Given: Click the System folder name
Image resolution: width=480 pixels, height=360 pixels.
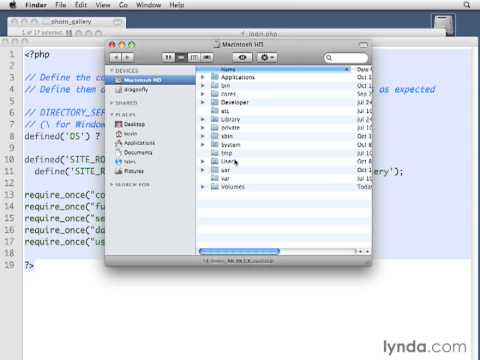Looking at the screenshot, I should (230, 145).
